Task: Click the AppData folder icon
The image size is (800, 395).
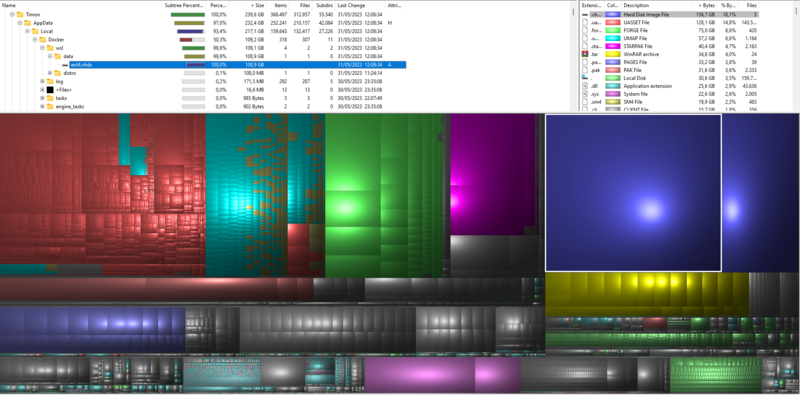Action: (x=28, y=23)
